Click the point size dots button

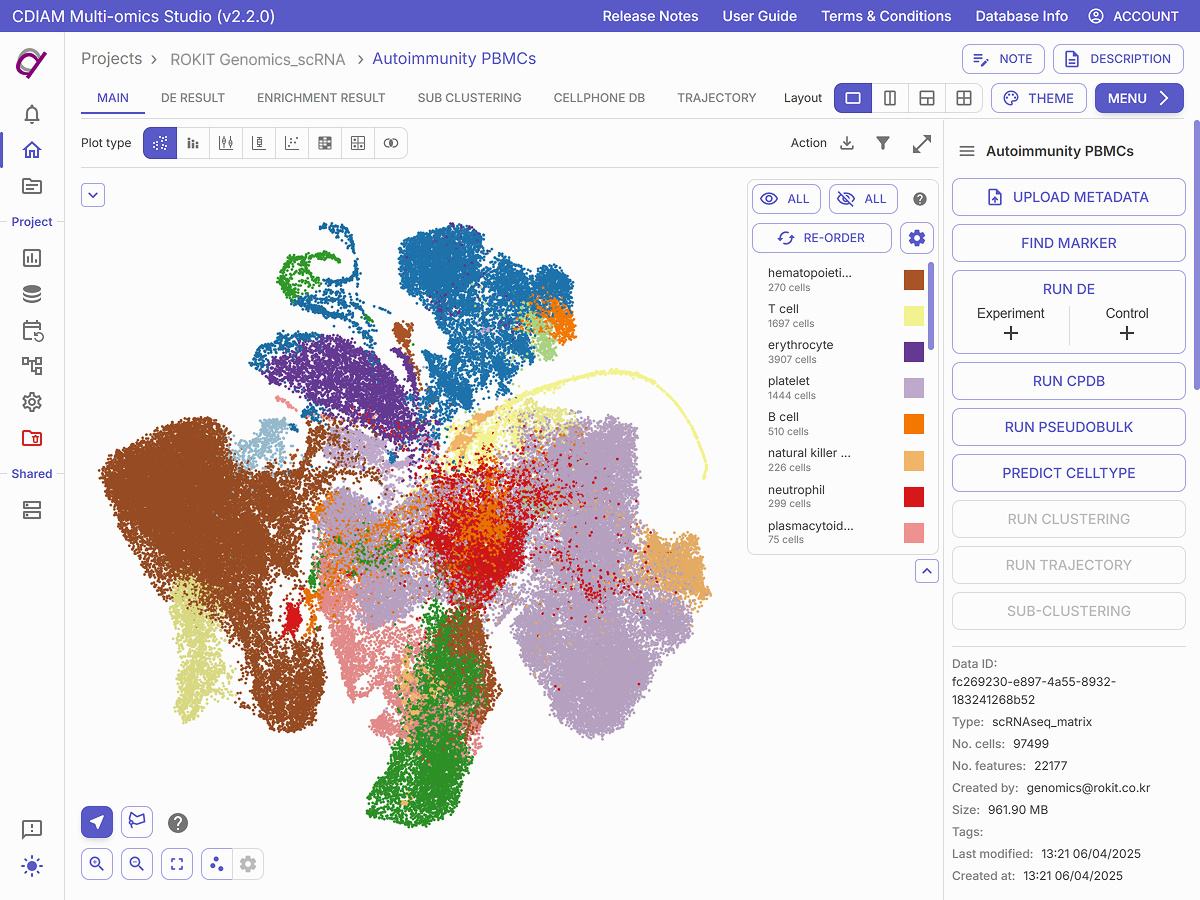pos(217,864)
